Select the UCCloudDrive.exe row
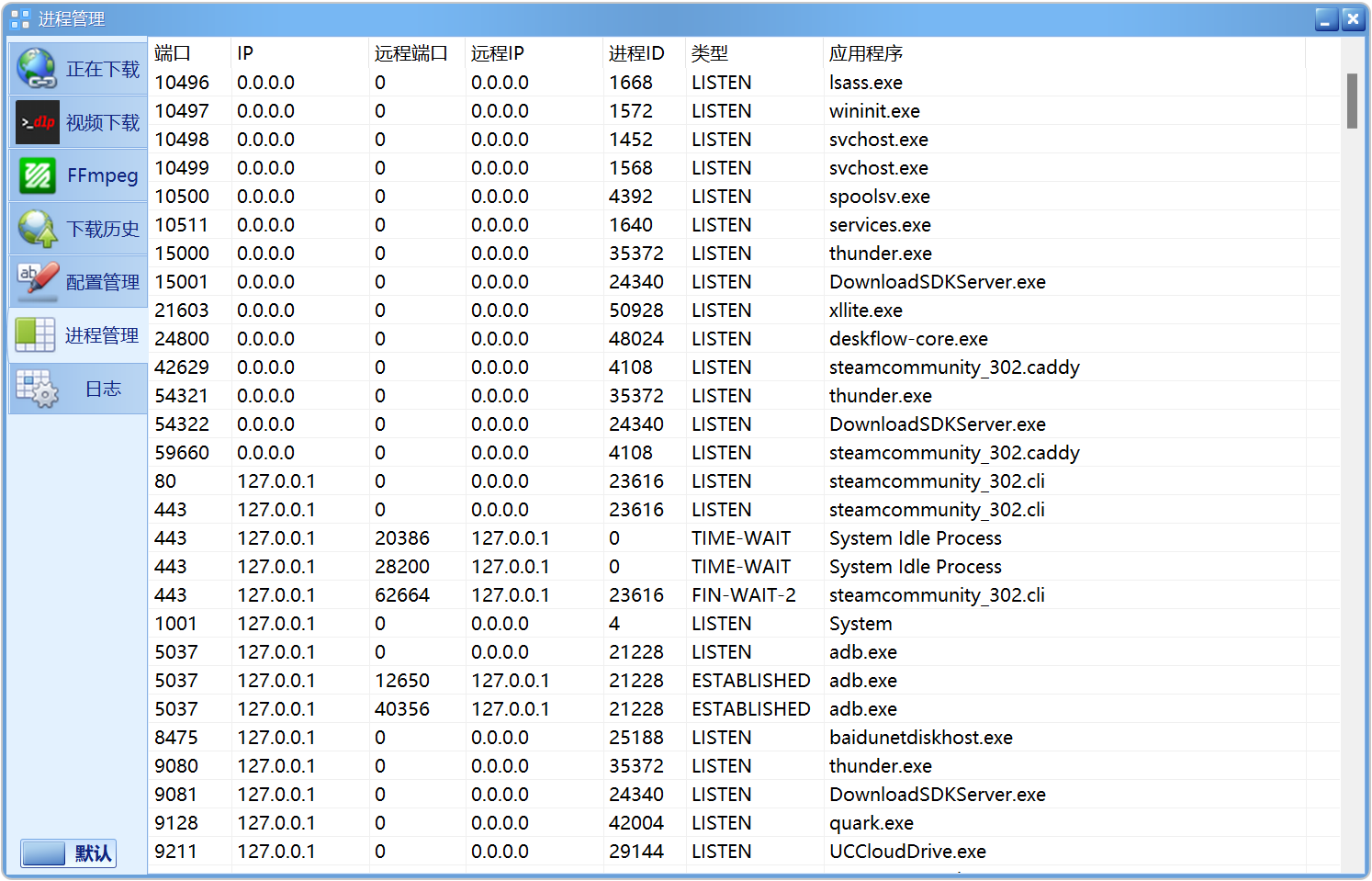This screenshot has height=881, width=1372. [x=744, y=852]
